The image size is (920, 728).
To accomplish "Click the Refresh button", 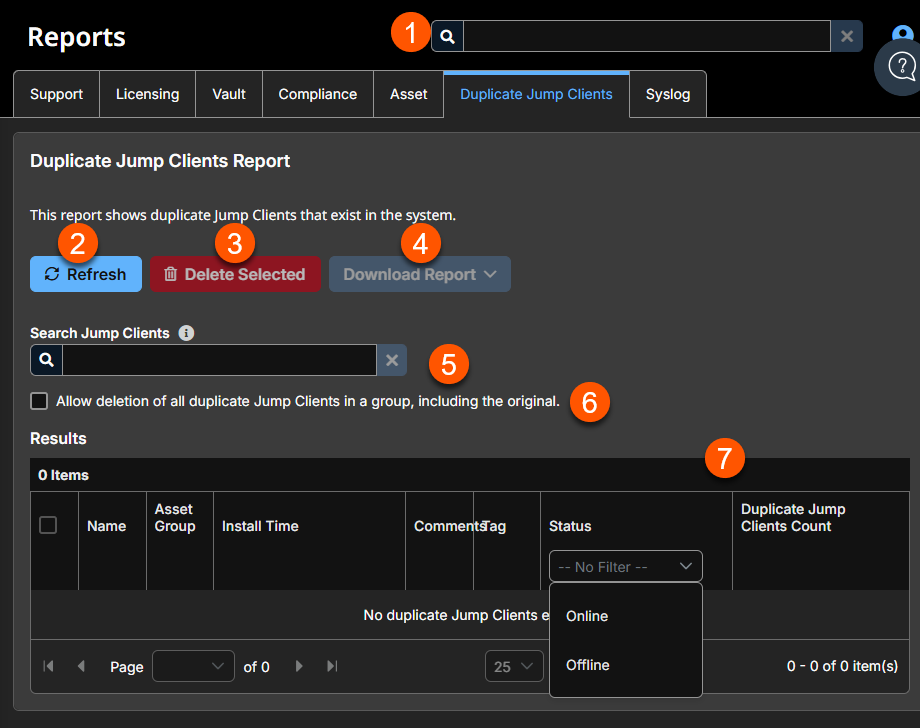I will 86,274.
